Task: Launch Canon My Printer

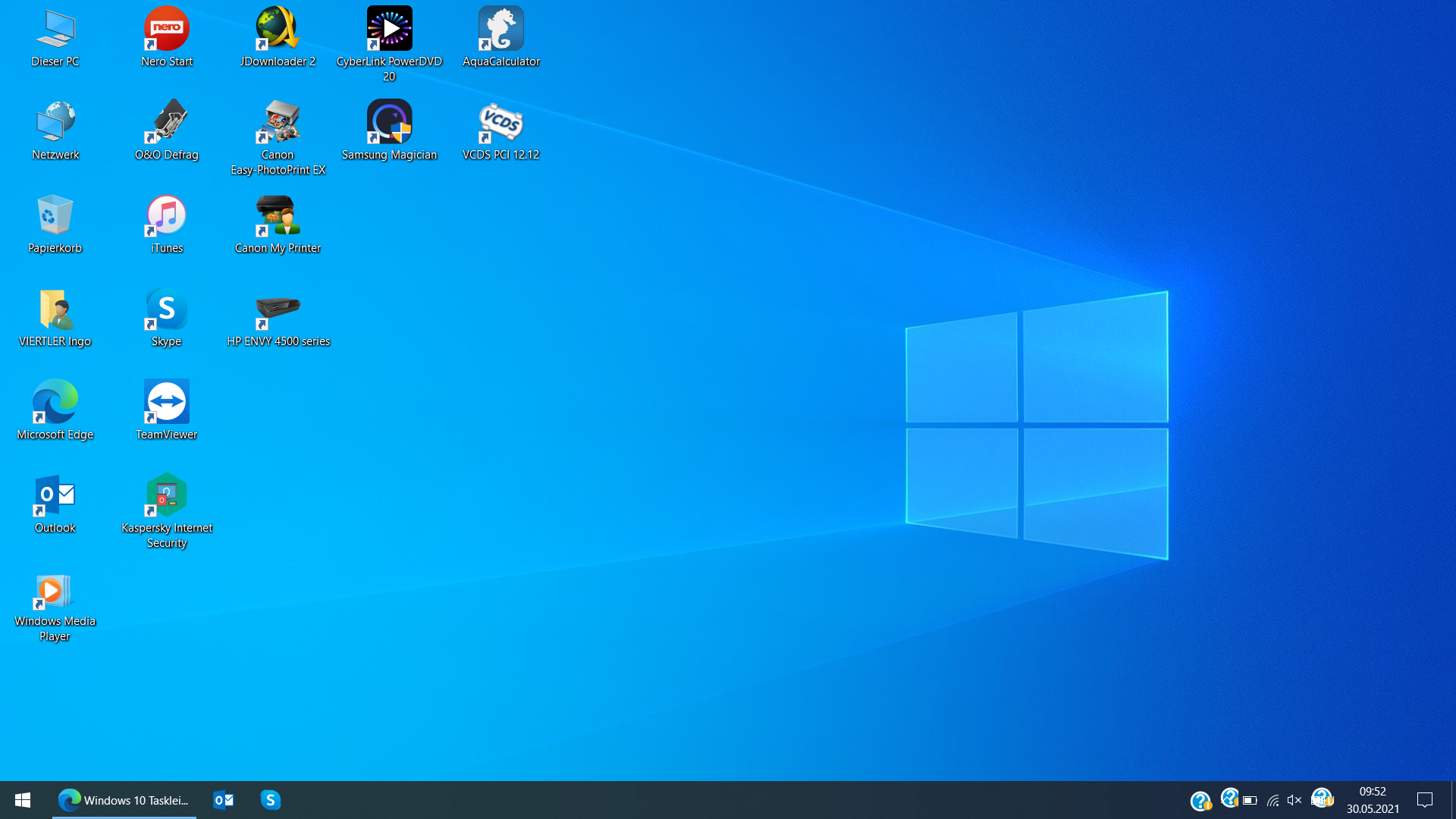Action: click(278, 215)
